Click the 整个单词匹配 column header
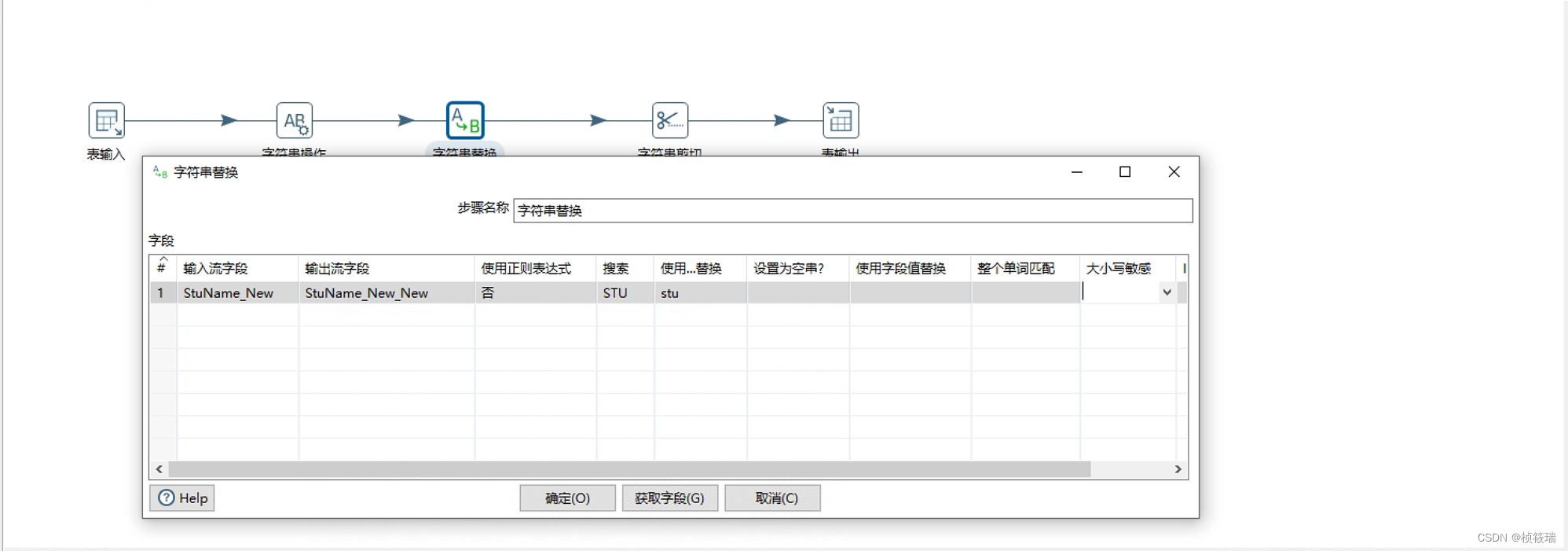This screenshot has width=1568, height=551. coord(1025,268)
